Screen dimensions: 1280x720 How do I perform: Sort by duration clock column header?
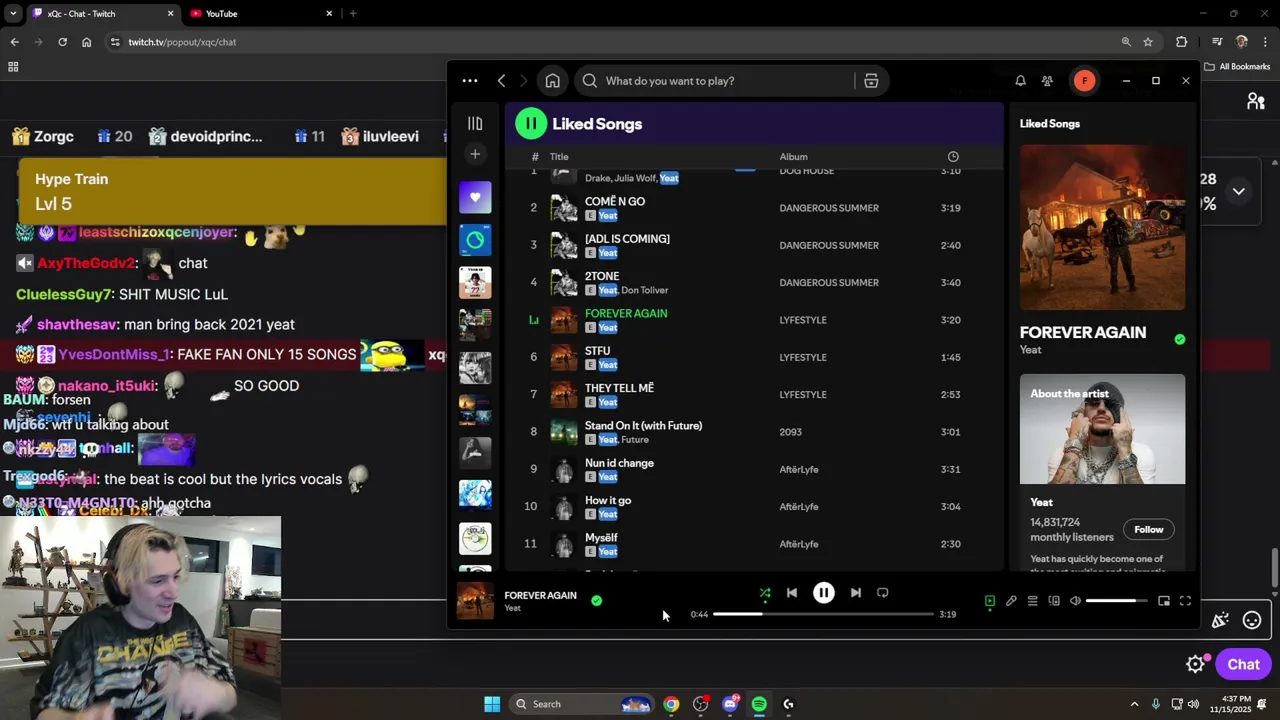point(953,157)
